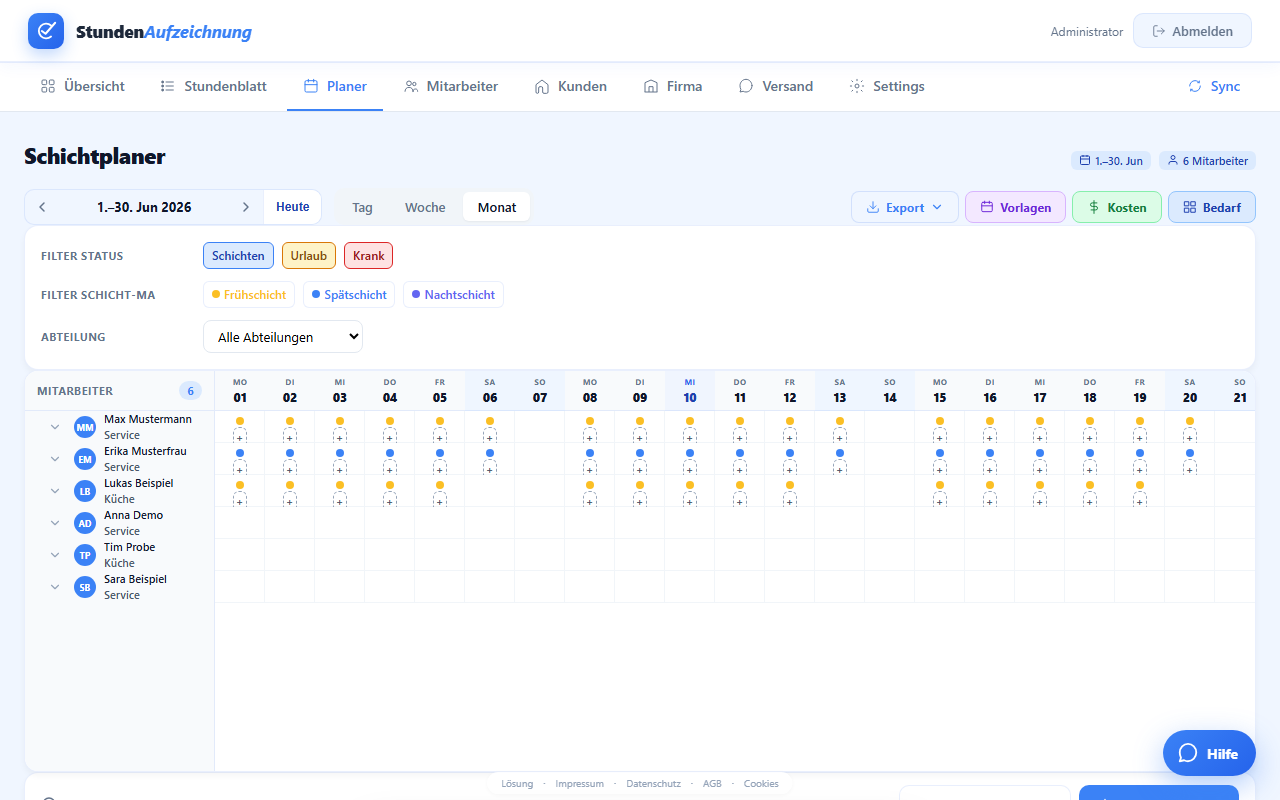Jump to today with Heute button

(293, 207)
